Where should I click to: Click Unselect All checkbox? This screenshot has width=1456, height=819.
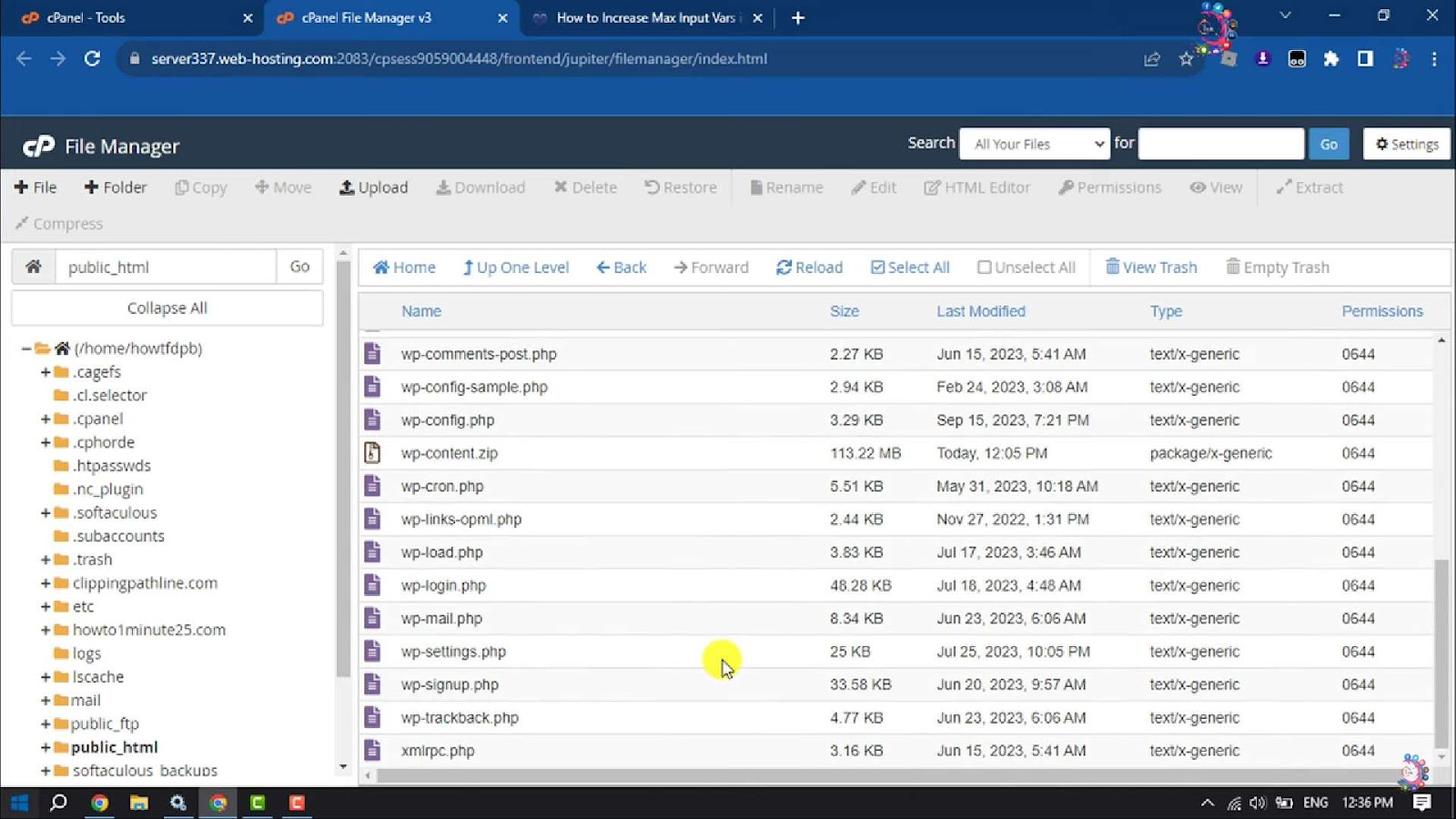click(x=1026, y=268)
